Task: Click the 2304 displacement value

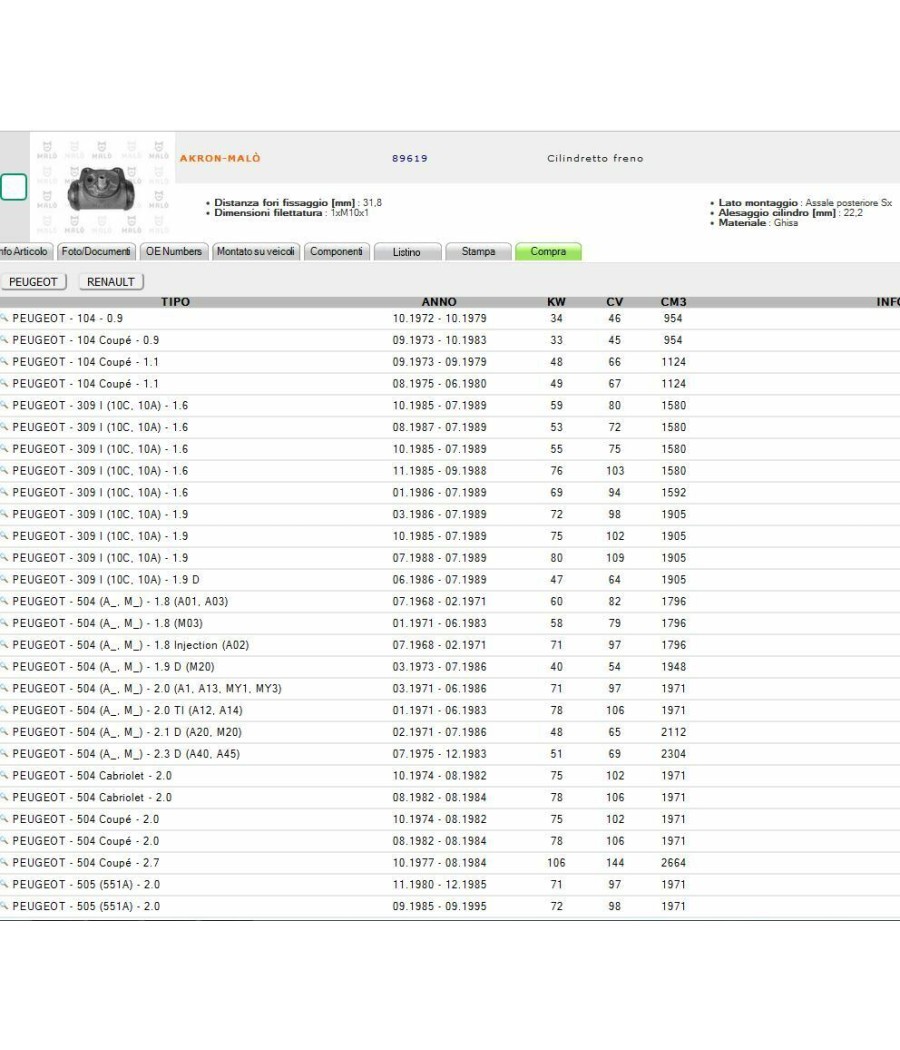Action: coord(674,754)
